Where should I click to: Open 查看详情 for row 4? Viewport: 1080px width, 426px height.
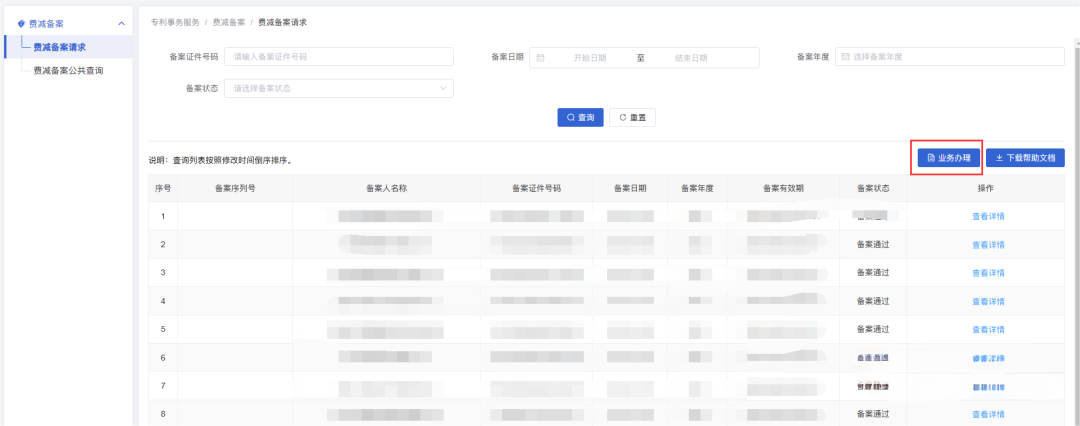click(x=987, y=301)
